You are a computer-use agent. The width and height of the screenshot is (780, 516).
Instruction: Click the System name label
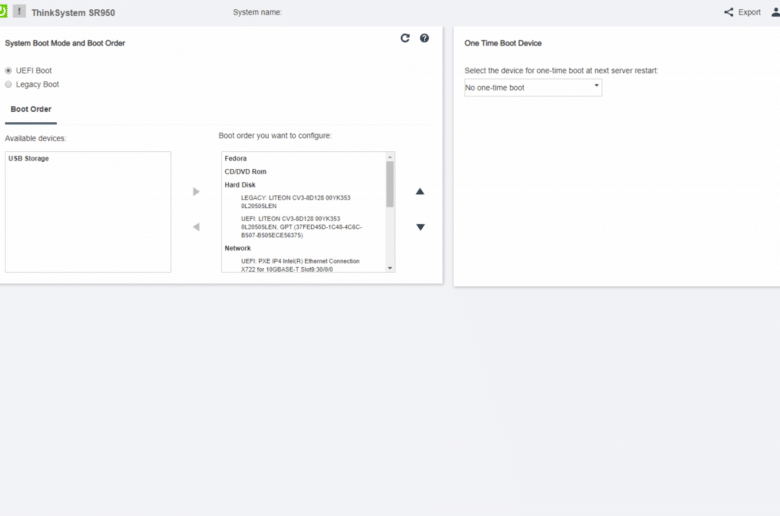pyautogui.click(x=257, y=12)
